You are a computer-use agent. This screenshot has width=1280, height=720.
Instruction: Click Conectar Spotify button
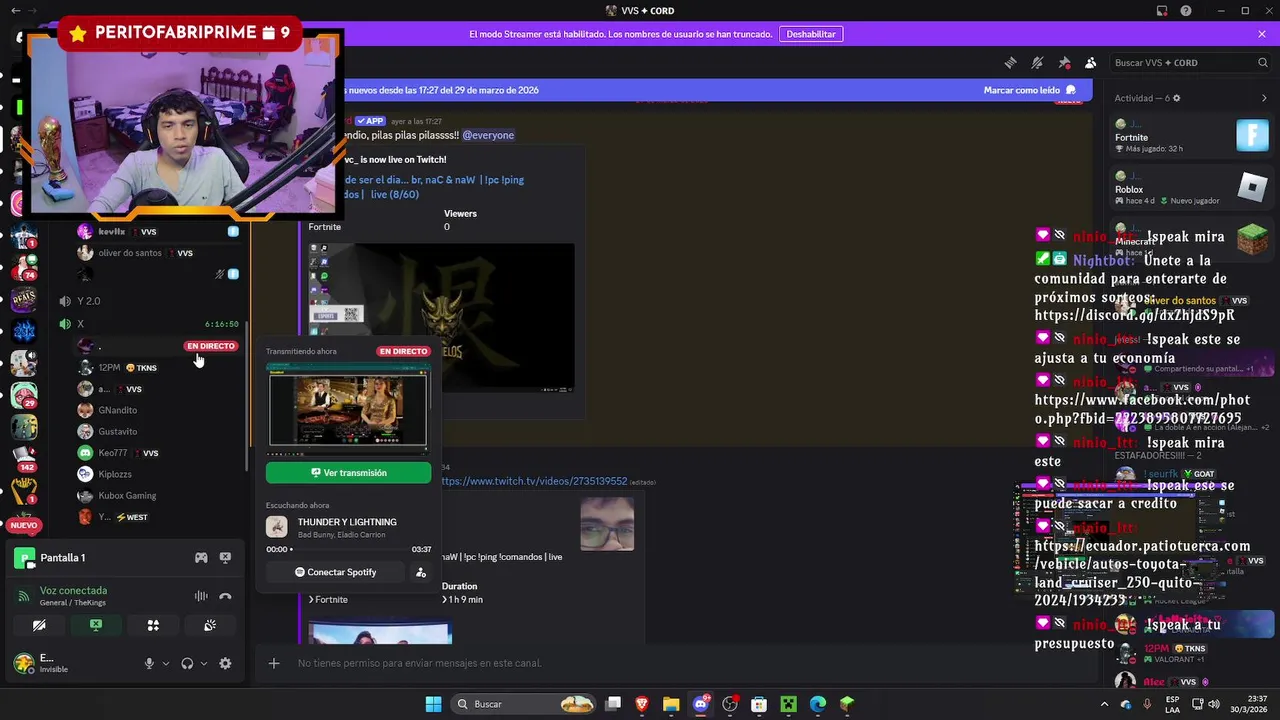335,572
